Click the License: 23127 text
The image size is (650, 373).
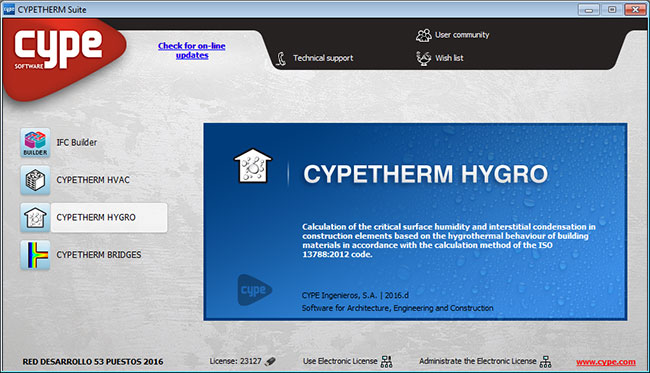(235, 361)
